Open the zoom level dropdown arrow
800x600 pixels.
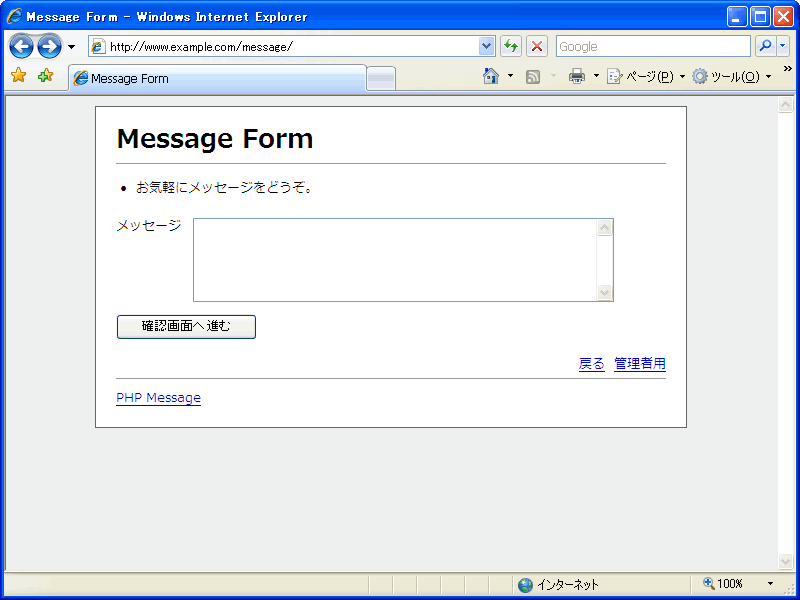pyautogui.click(x=770, y=584)
